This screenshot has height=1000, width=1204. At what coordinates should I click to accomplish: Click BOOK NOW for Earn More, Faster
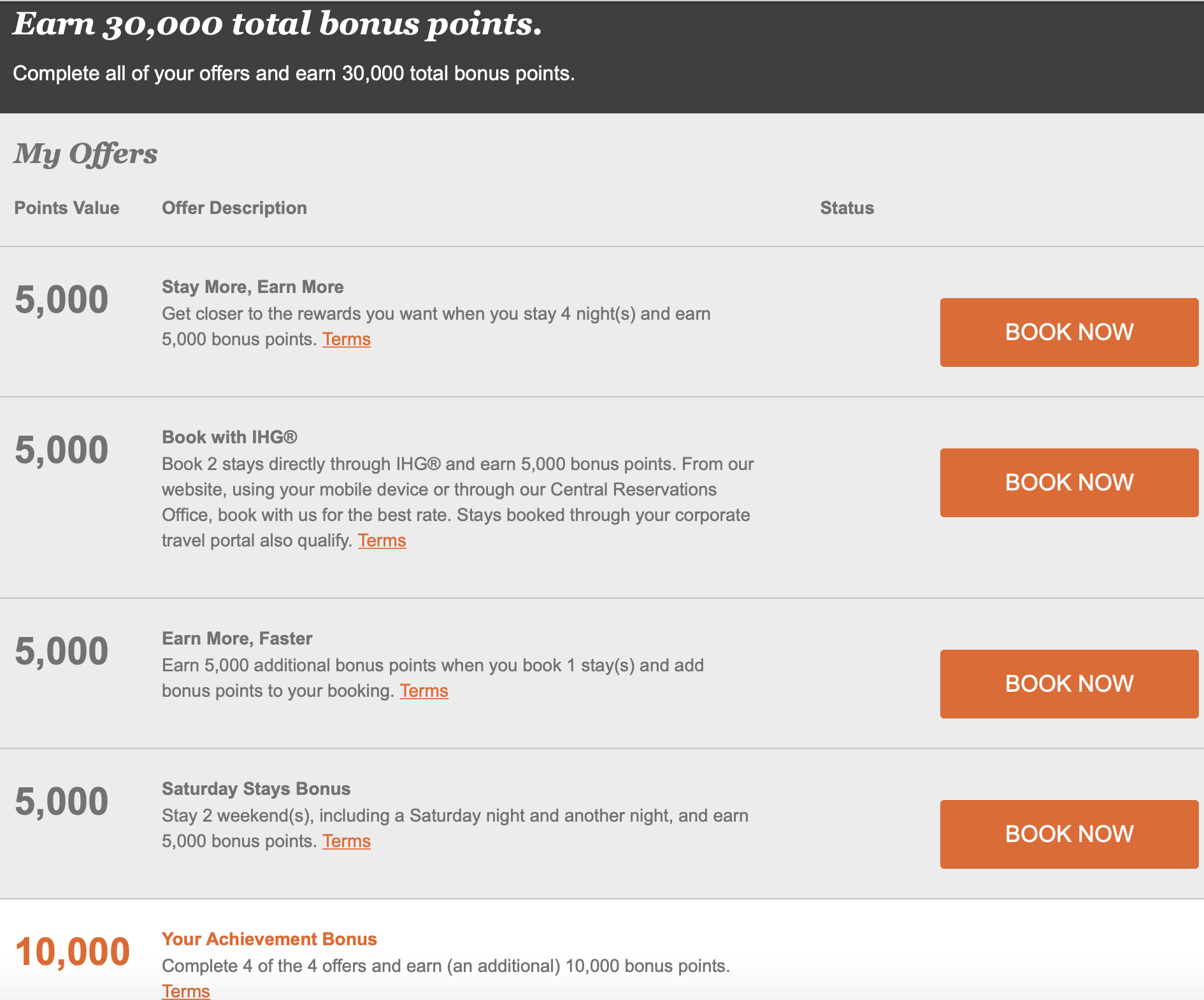1069,683
